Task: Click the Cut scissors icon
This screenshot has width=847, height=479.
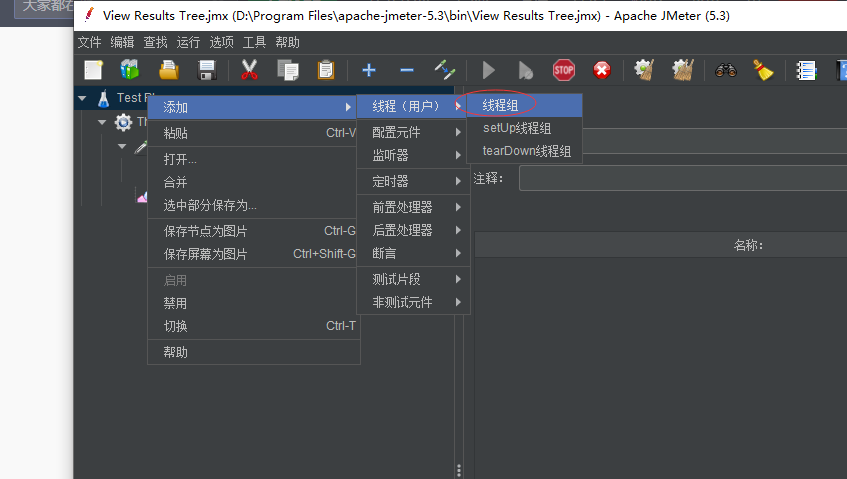Action: tap(249, 70)
